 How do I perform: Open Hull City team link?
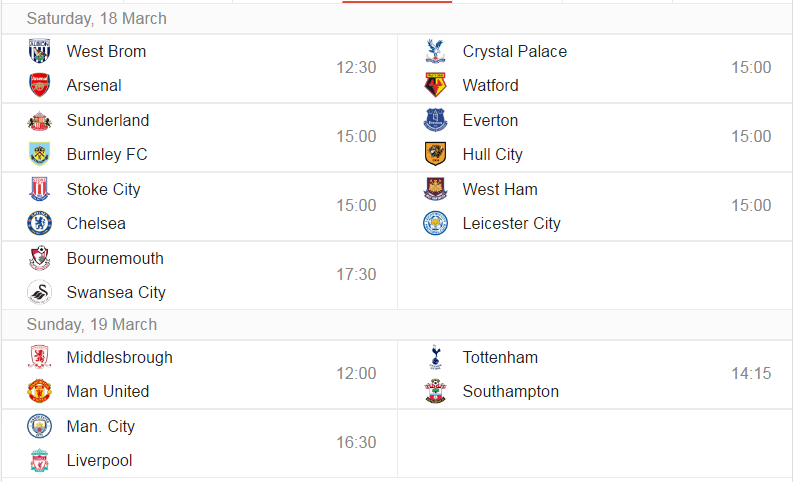(492, 154)
